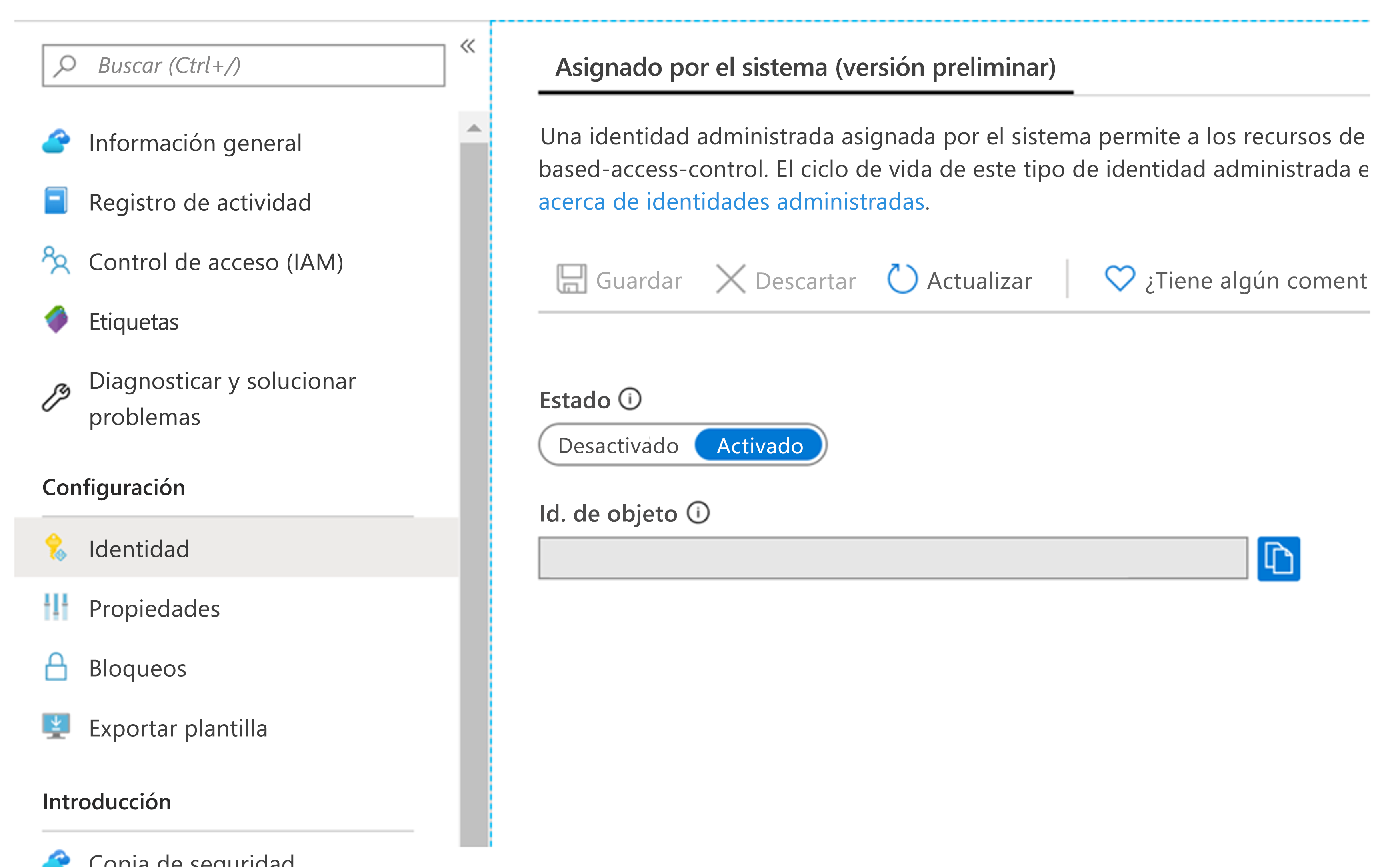
Task: Open acerca de identidades administradas link
Action: (x=732, y=202)
